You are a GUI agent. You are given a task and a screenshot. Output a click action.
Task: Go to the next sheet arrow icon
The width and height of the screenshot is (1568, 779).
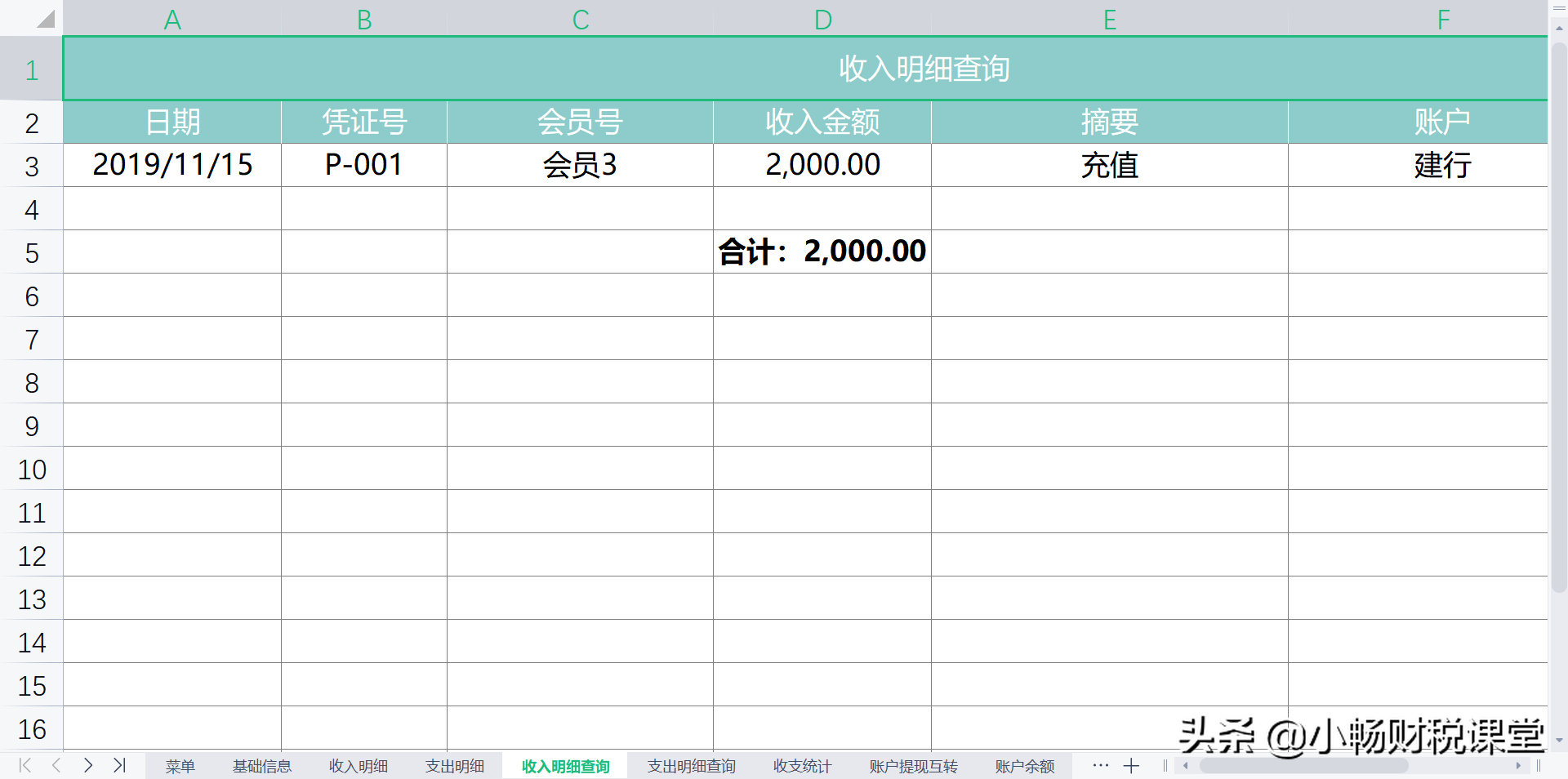88,766
